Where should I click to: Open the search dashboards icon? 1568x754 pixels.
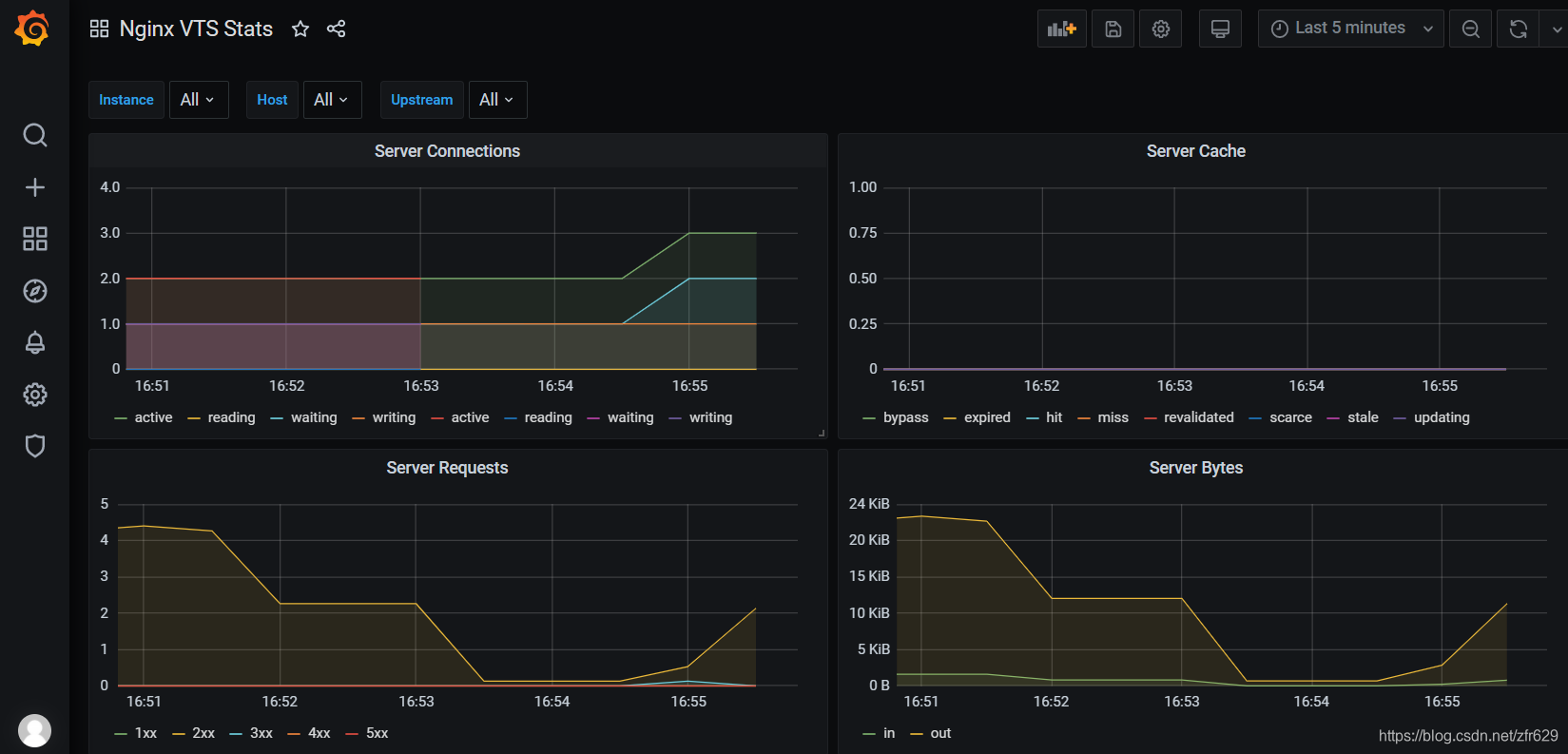35,135
